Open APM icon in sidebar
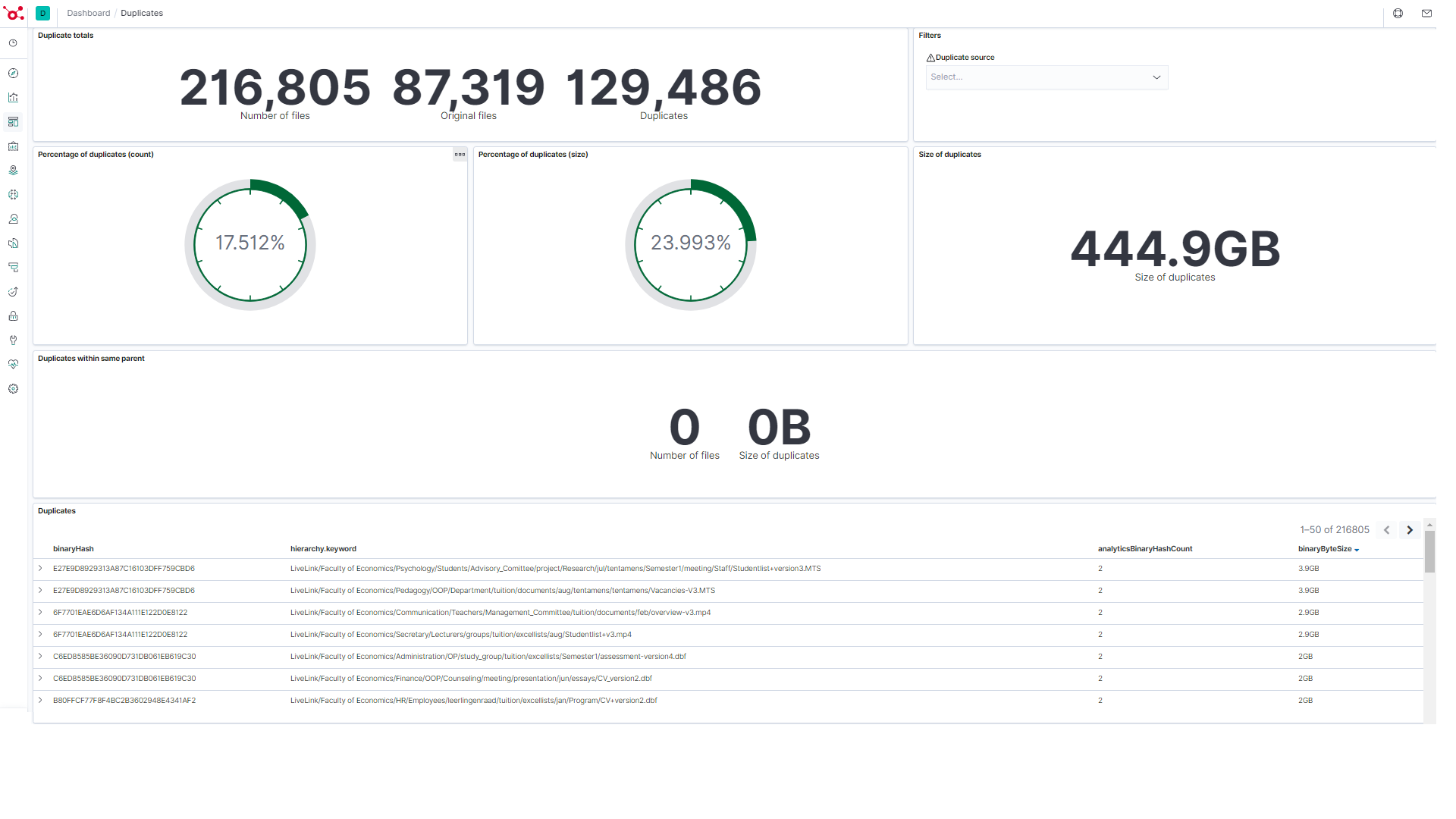The width and height of the screenshot is (1456, 819). point(13,268)
